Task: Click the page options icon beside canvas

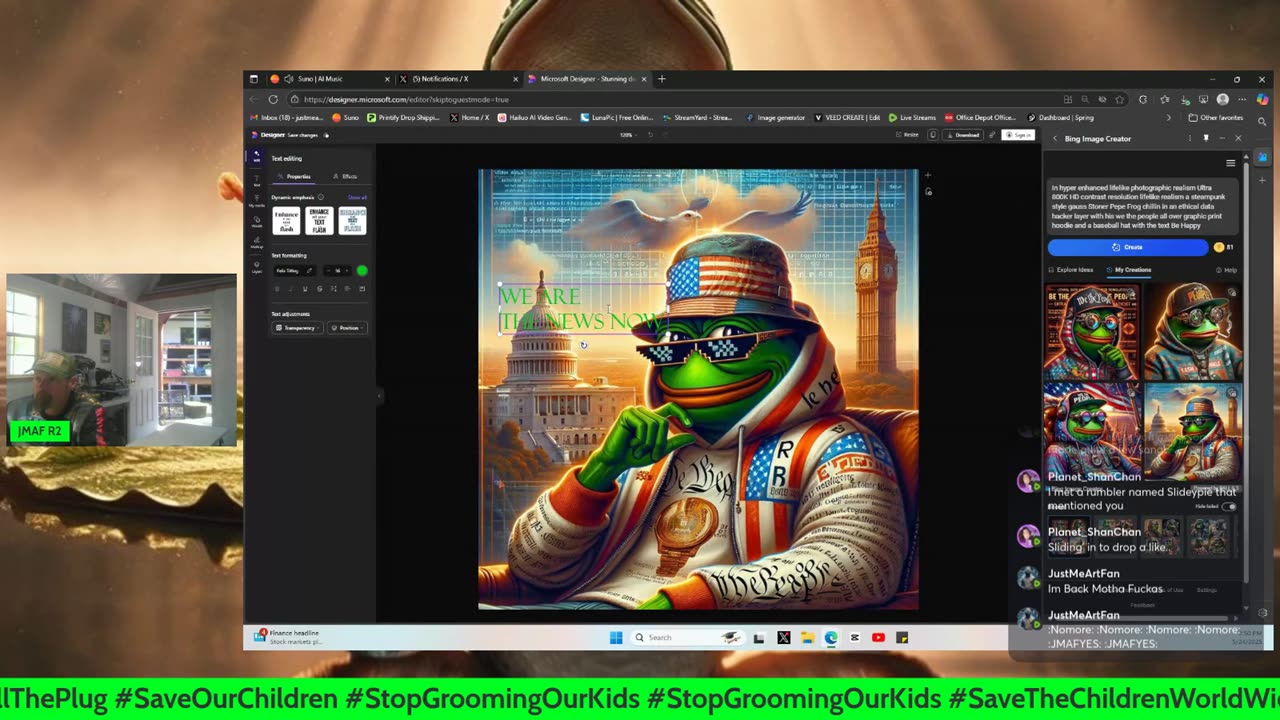Action: tap(928, 191)
